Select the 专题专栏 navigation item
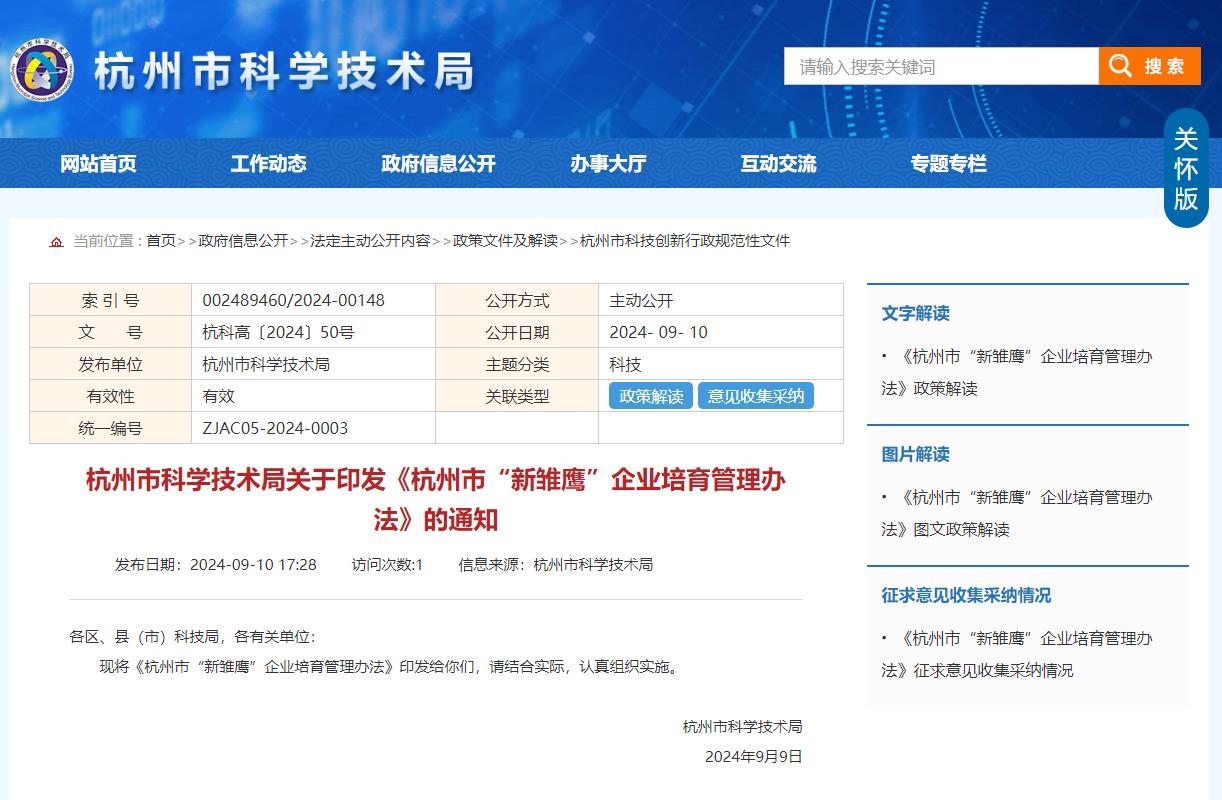Image resolution: width=1222 pixels, height=800 pixels. pos(948,163)
